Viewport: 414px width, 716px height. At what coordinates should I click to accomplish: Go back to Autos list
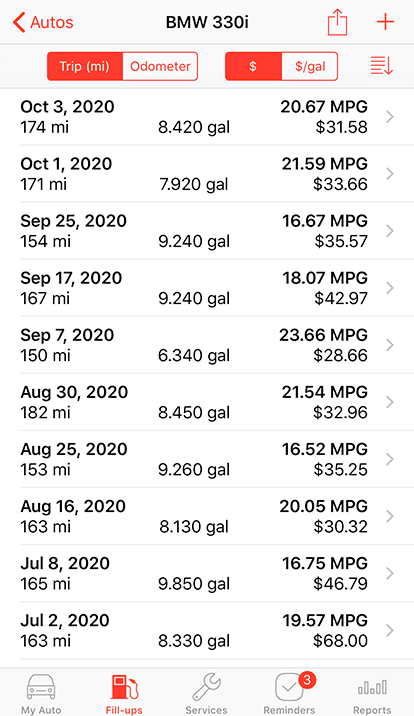[43, 22]
